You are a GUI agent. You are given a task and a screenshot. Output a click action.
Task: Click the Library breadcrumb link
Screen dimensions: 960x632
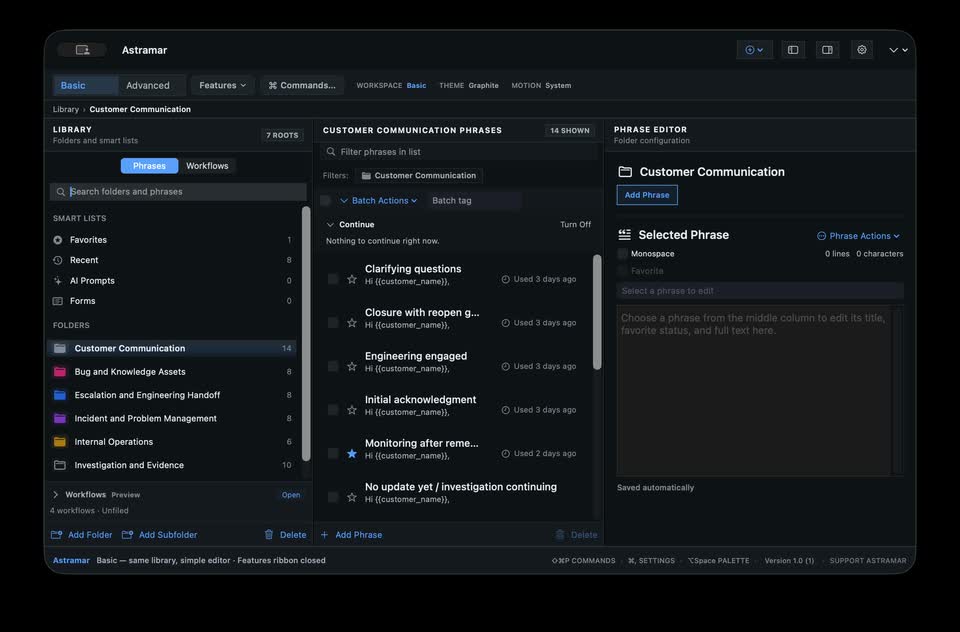66,109
